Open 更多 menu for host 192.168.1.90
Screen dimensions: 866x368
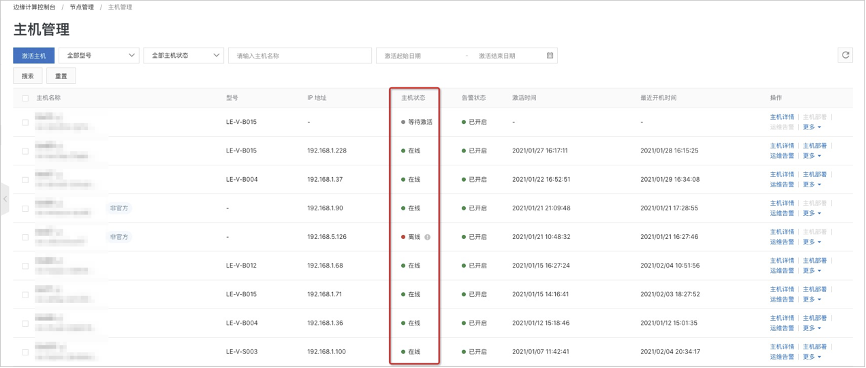[812, 213]
